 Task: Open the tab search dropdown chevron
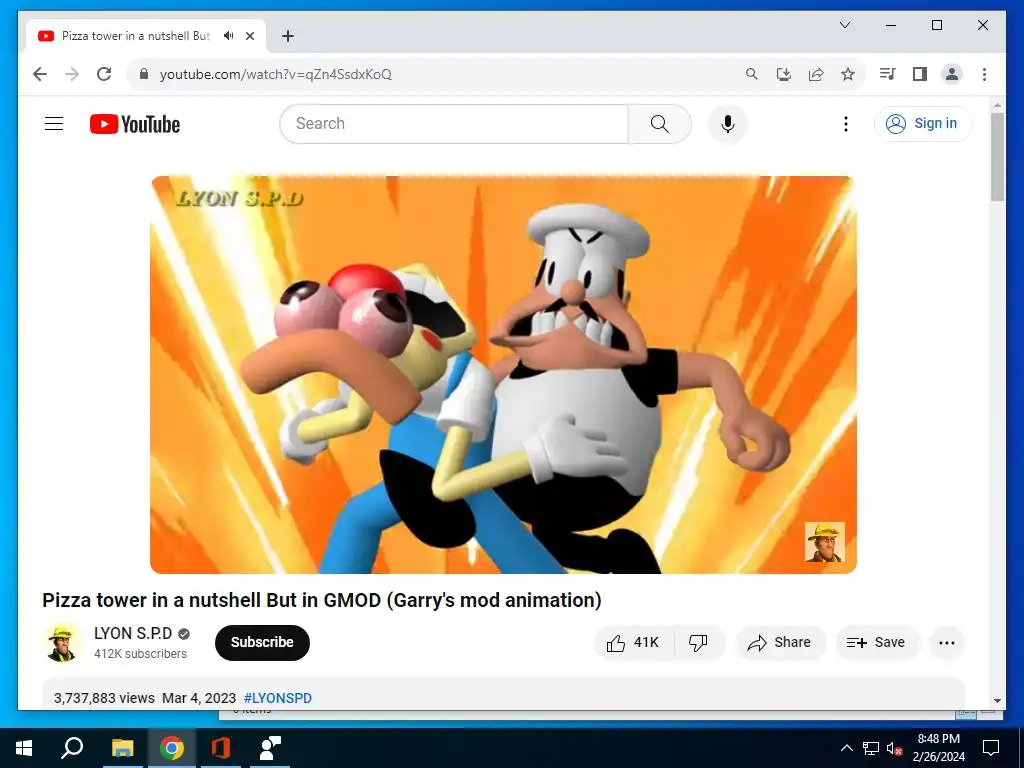(844, 25)
